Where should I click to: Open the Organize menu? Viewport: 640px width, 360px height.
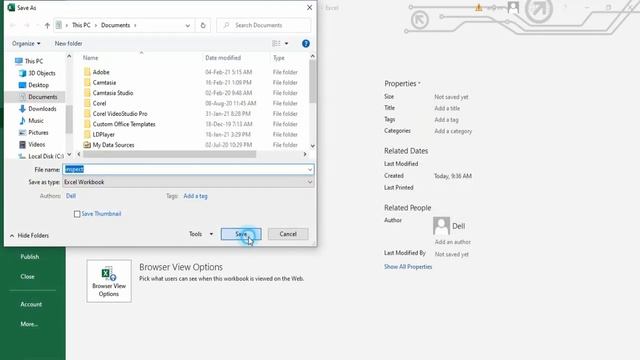coord(26,43)
